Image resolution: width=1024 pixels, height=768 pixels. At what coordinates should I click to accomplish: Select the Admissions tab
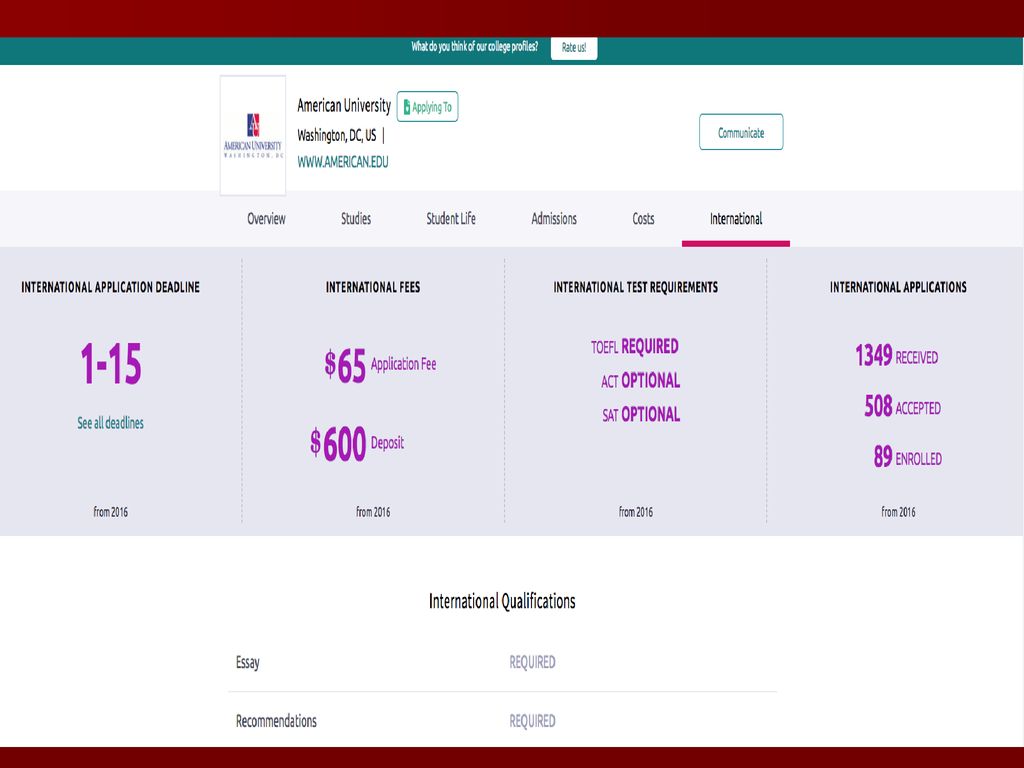point(554,219)
